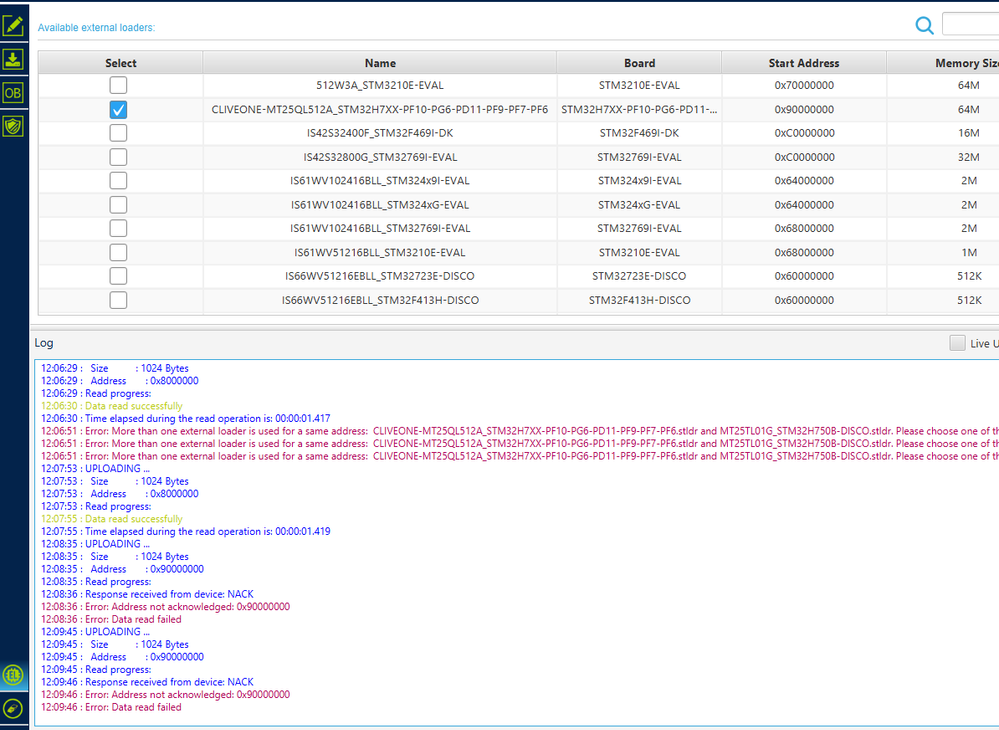Select the 512W3A_STM3210E-EVAL loader row
Image resolution: width=999 pixels, height=730 pixels.
point(380,85)
